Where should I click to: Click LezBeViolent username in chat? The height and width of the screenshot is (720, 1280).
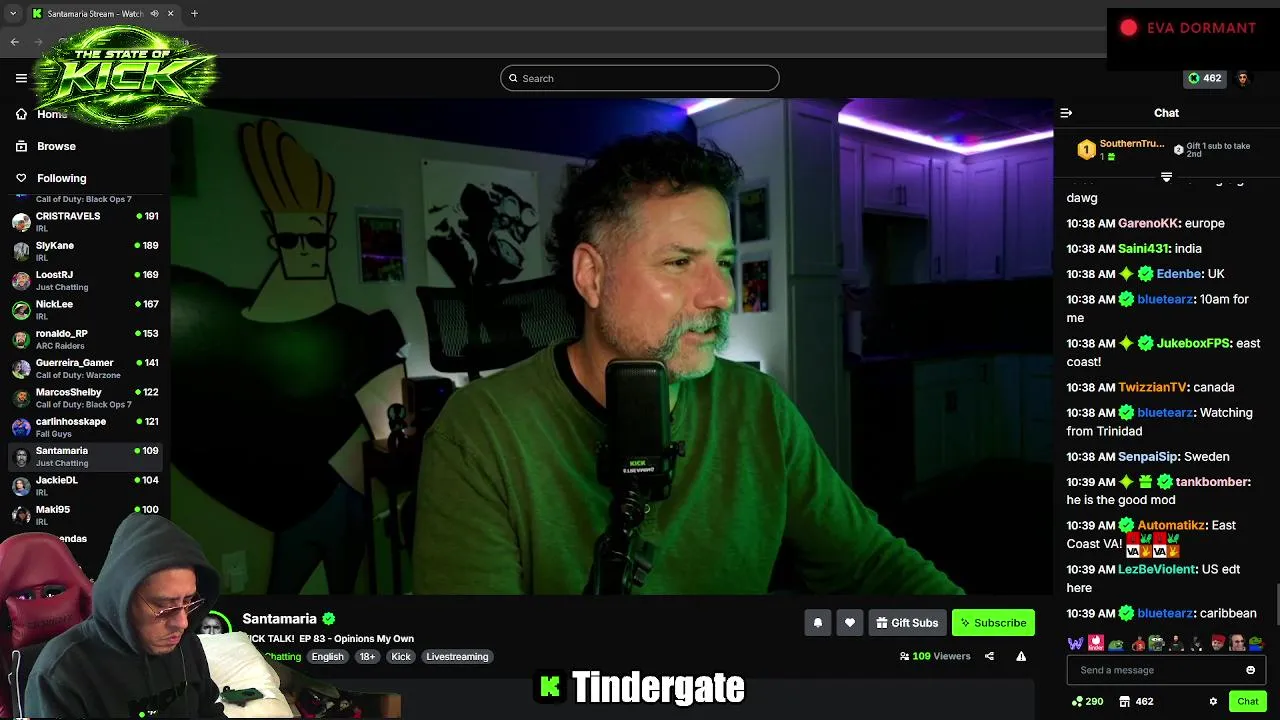click(1157, 569)
